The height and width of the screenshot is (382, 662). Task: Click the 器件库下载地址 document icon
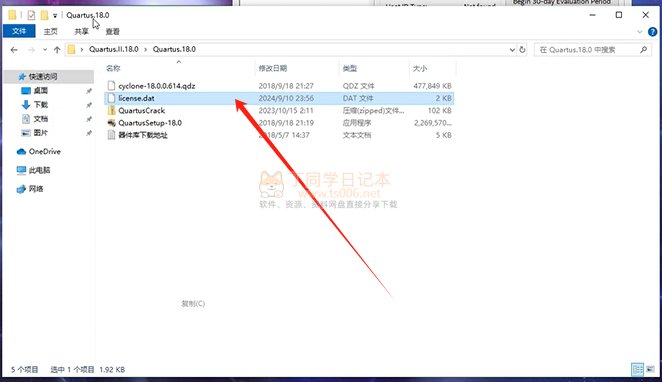coord(111,135)
